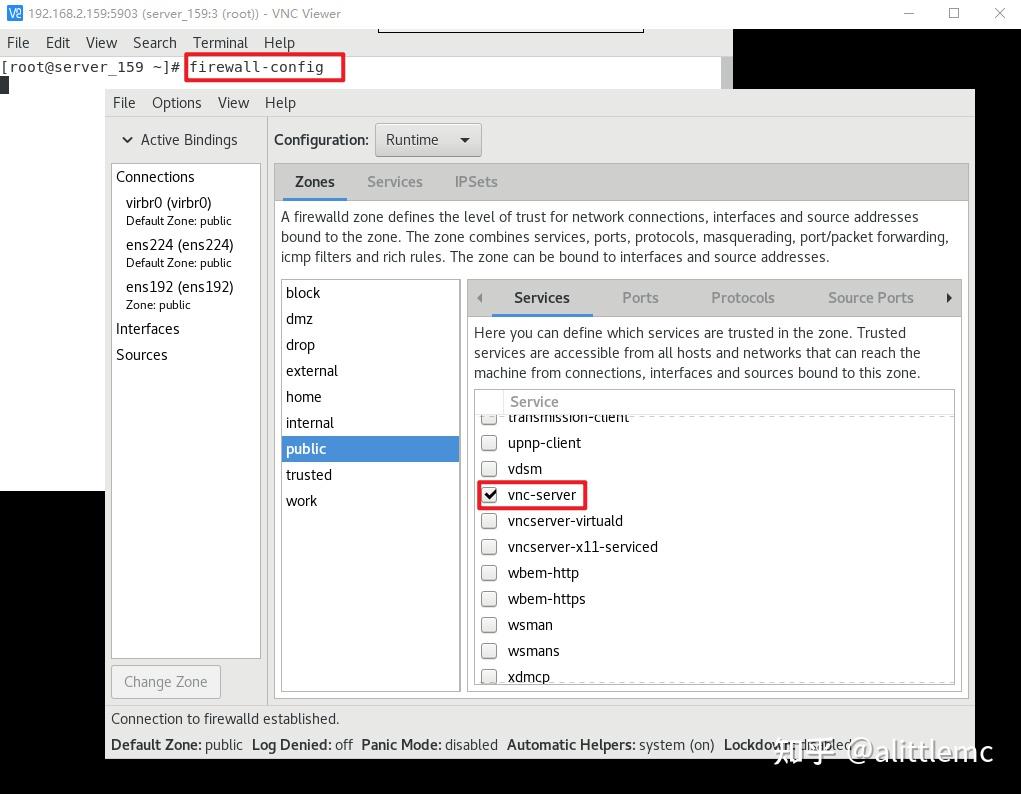The width and height of the screenshot is (1021, 794).
Task: Switch to the IPSets tab
Action: [x=476, y=182]
